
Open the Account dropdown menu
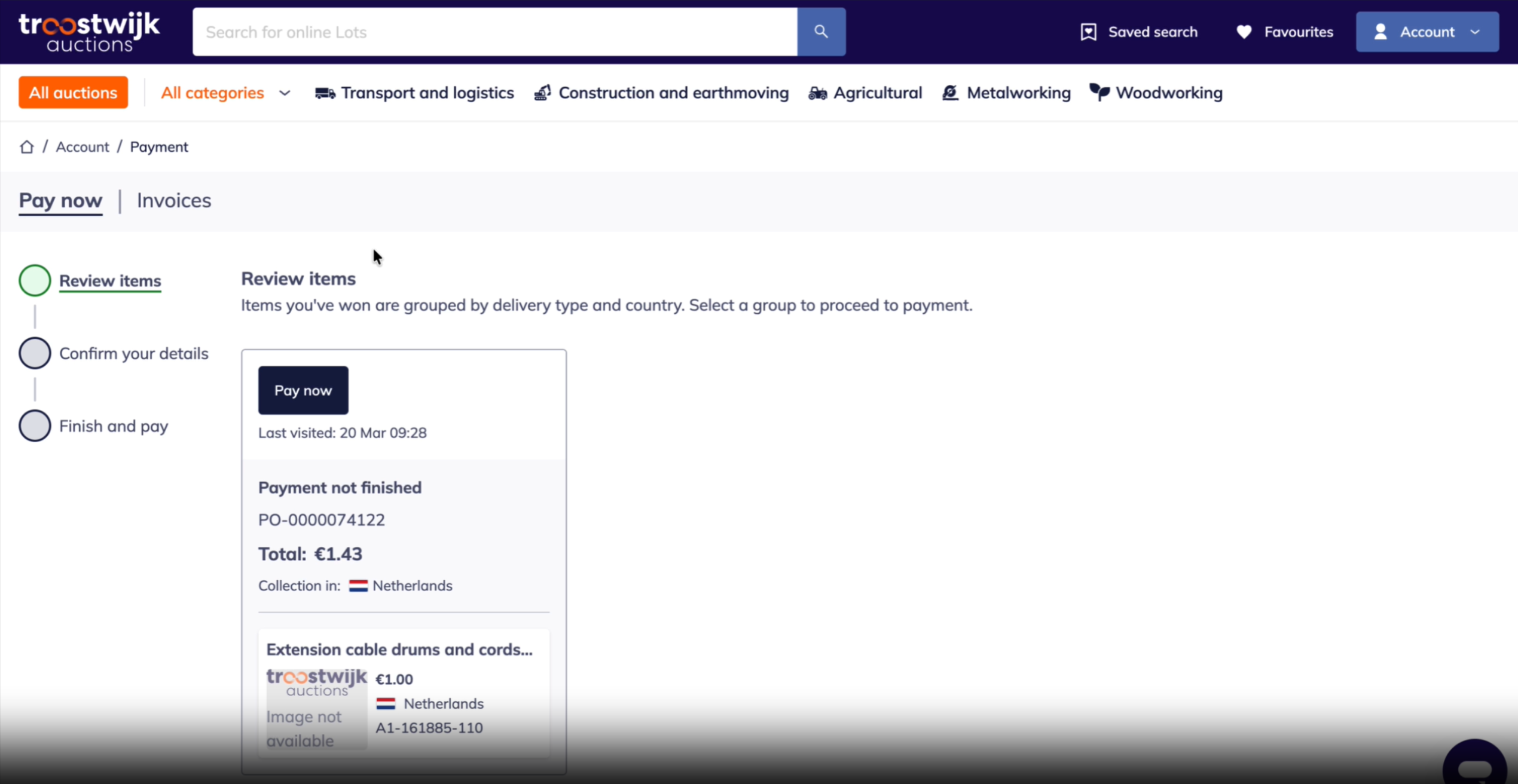coord(1427,31)
